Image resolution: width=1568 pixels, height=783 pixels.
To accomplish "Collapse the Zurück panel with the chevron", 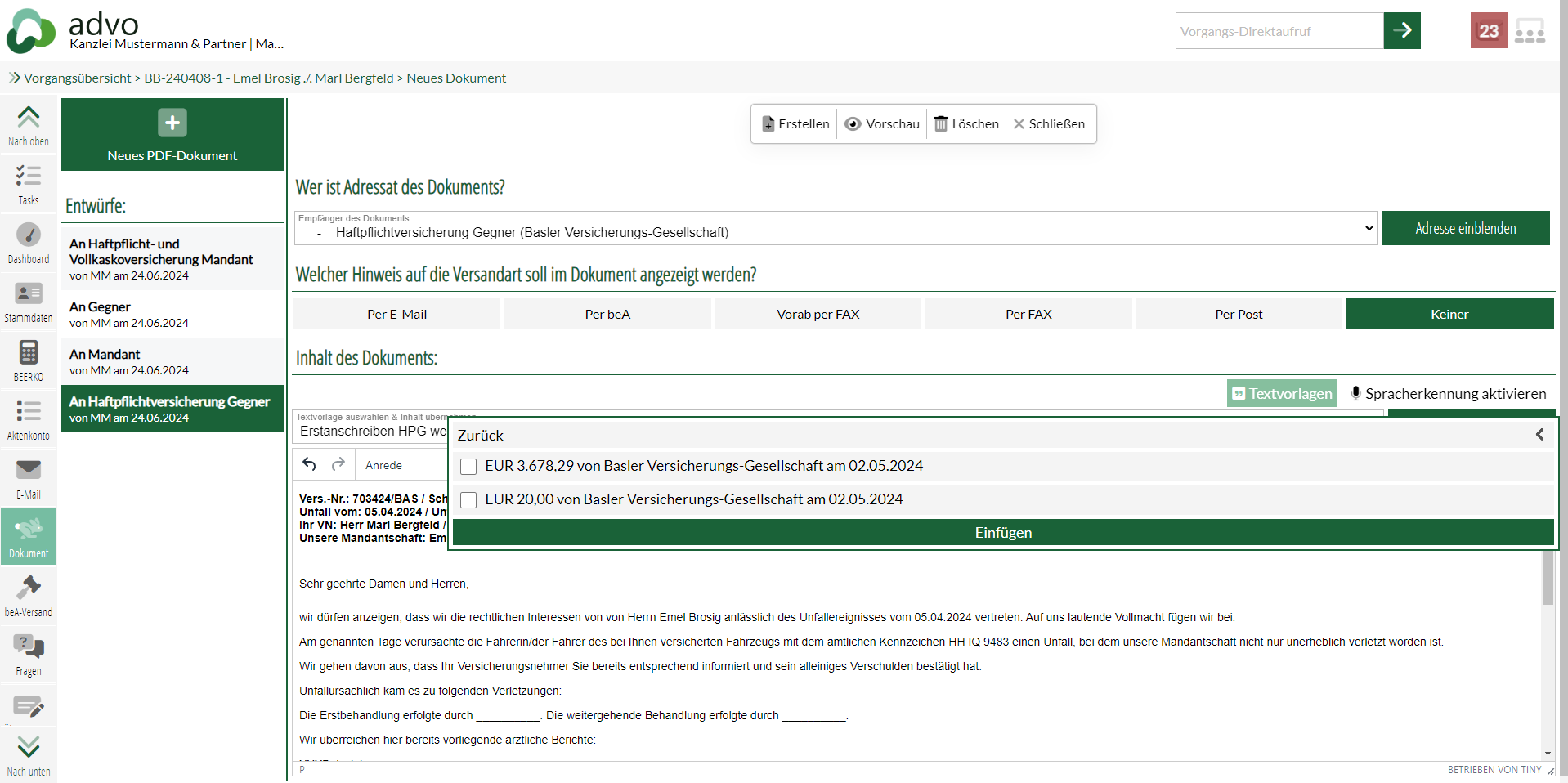I will (x=1539, y=435).
